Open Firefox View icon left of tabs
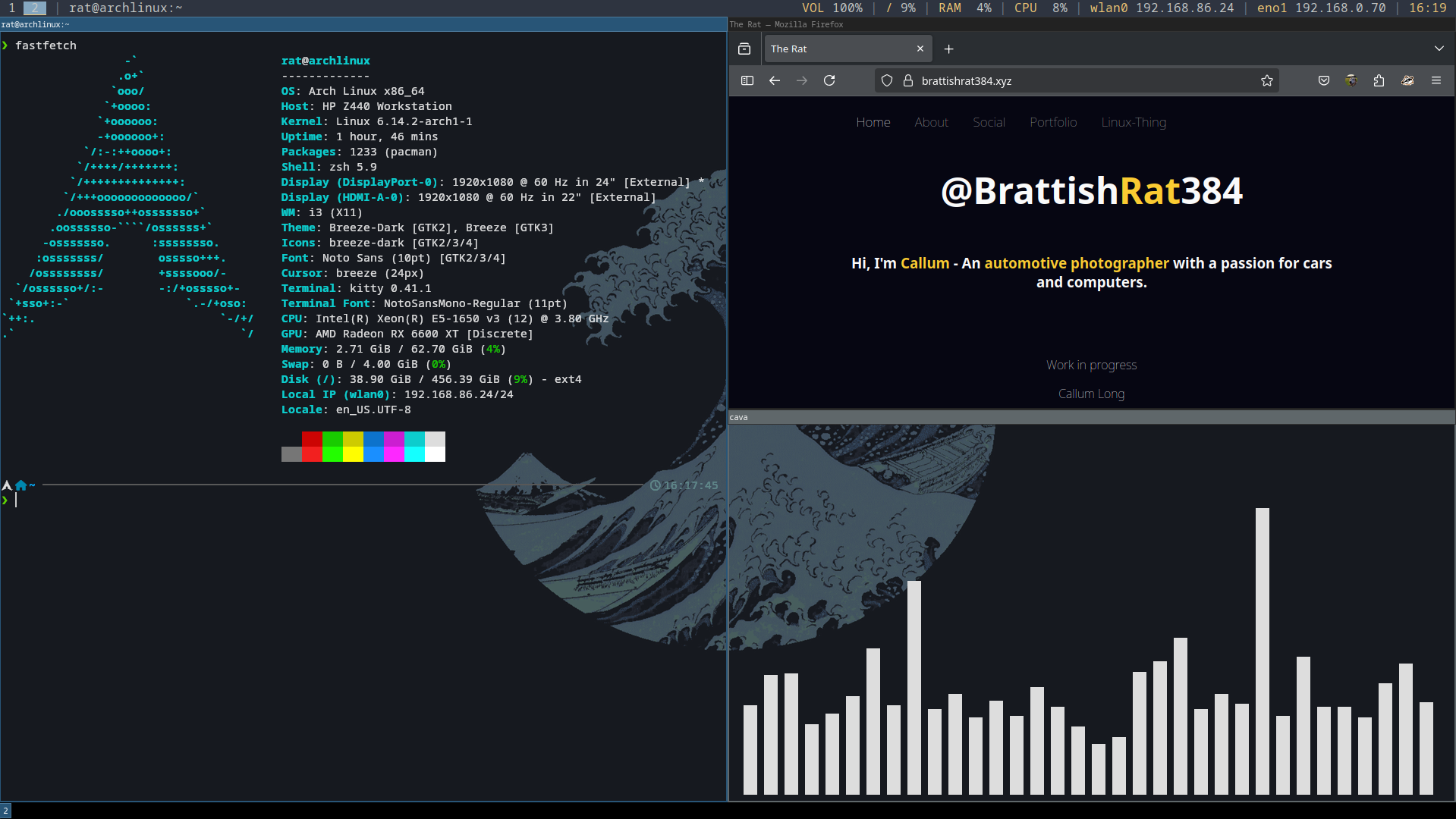This screenshot has height=819, width=1456. point(744,49)
